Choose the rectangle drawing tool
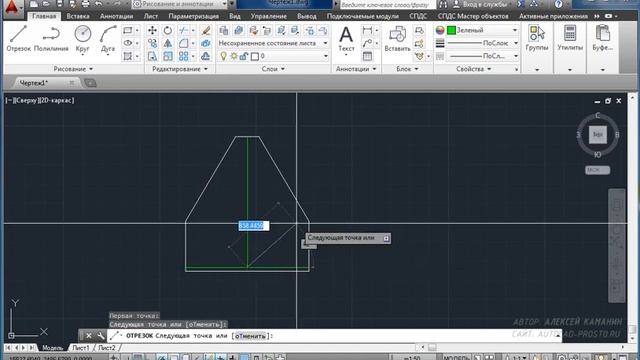 [128, 30]
